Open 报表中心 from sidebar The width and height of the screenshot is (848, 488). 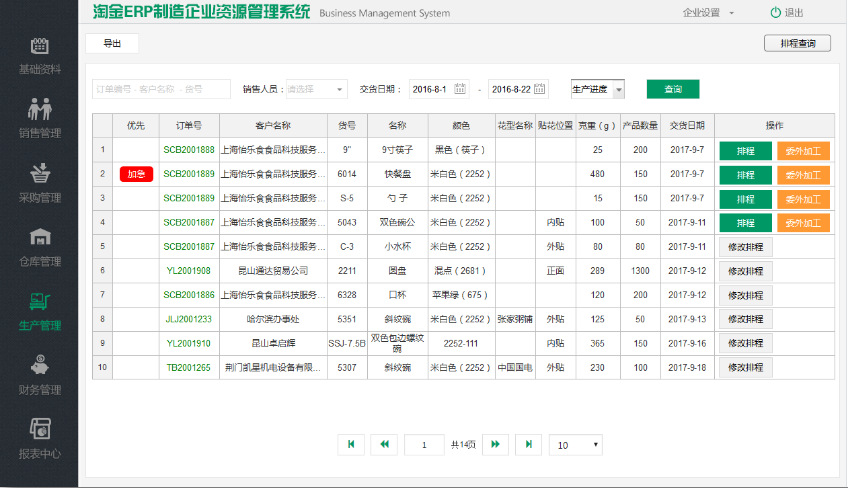(39, 439)
